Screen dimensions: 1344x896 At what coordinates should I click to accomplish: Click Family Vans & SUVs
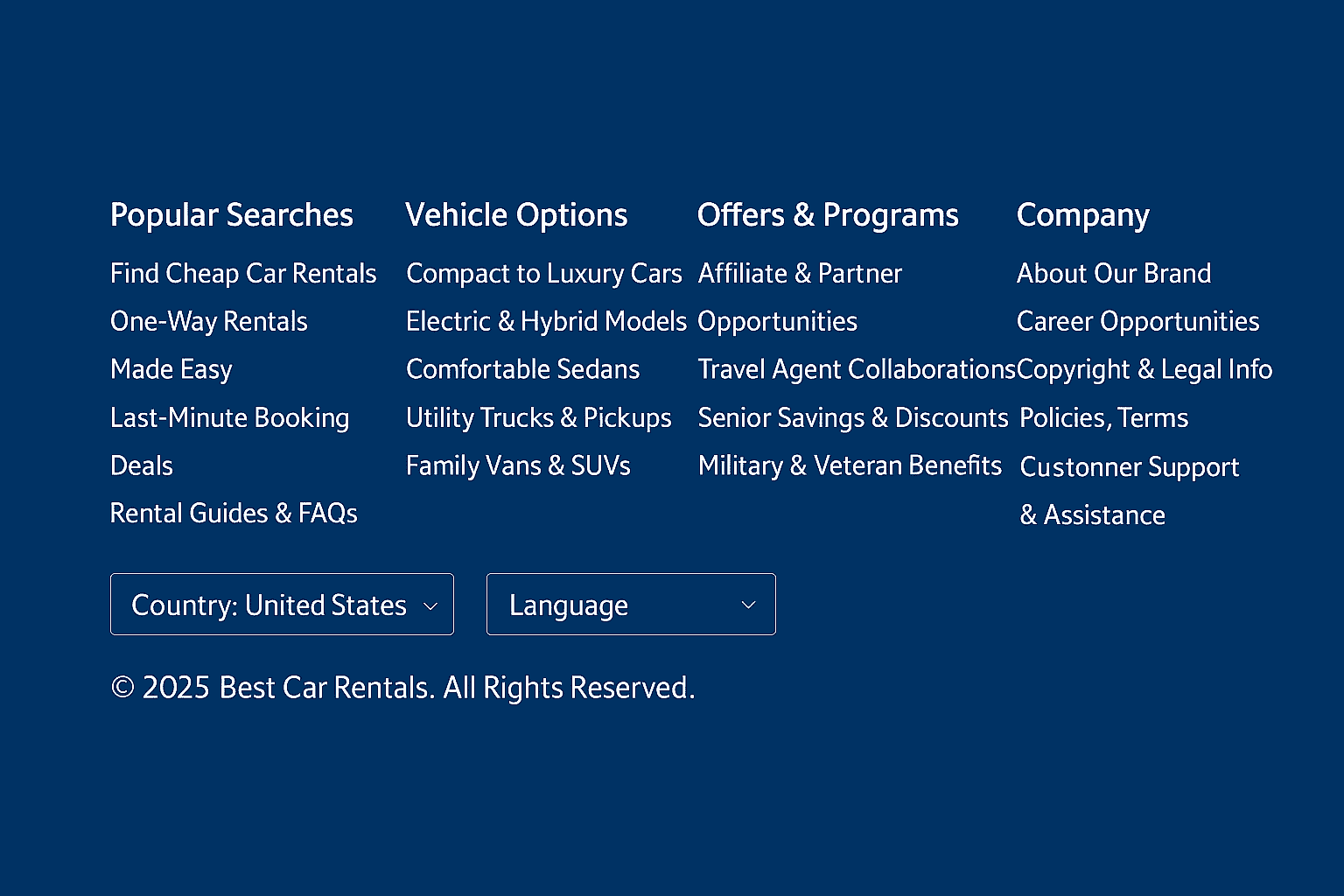[518, 466]
